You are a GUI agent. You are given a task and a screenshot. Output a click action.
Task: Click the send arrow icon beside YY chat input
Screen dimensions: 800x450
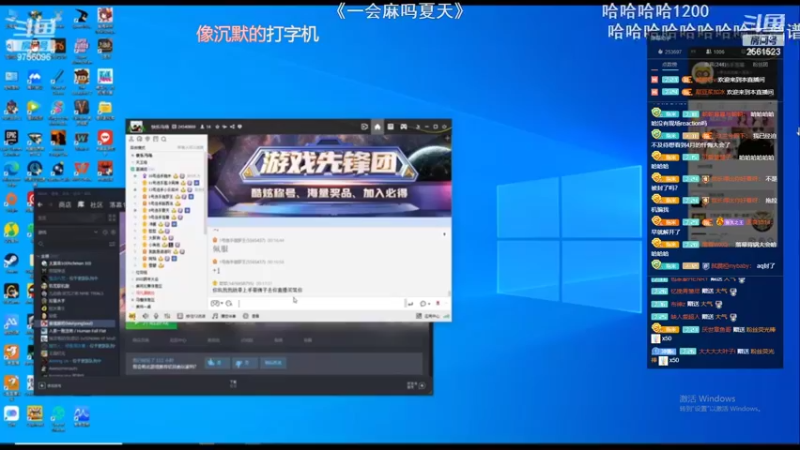(410, 304)
